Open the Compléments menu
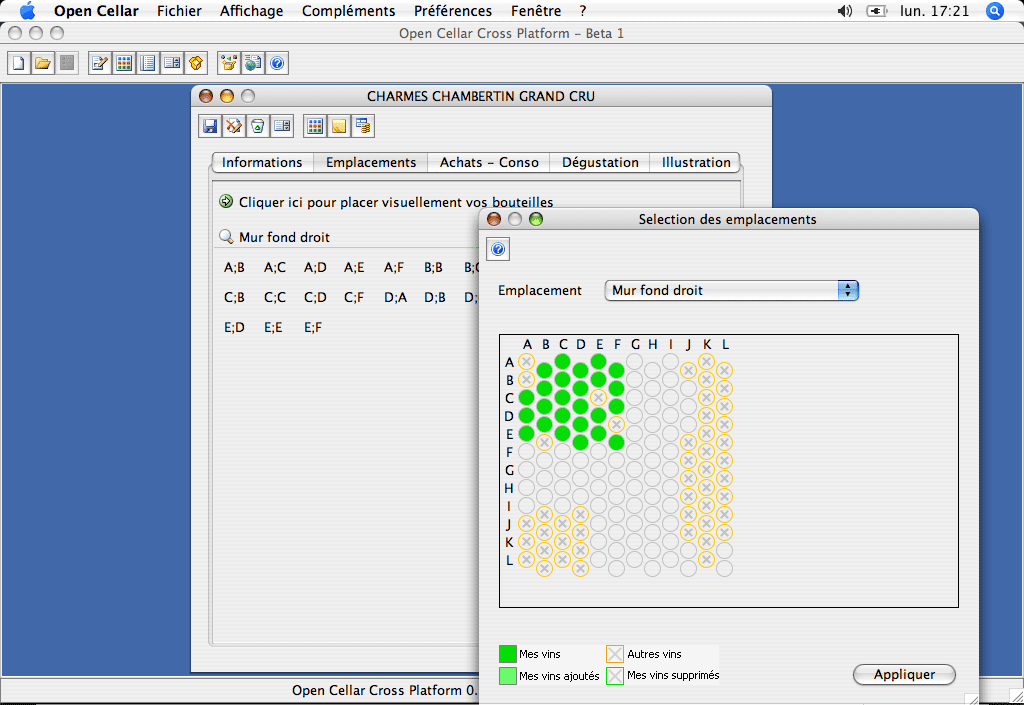The image size is (1024, 705). click(349, 11)
